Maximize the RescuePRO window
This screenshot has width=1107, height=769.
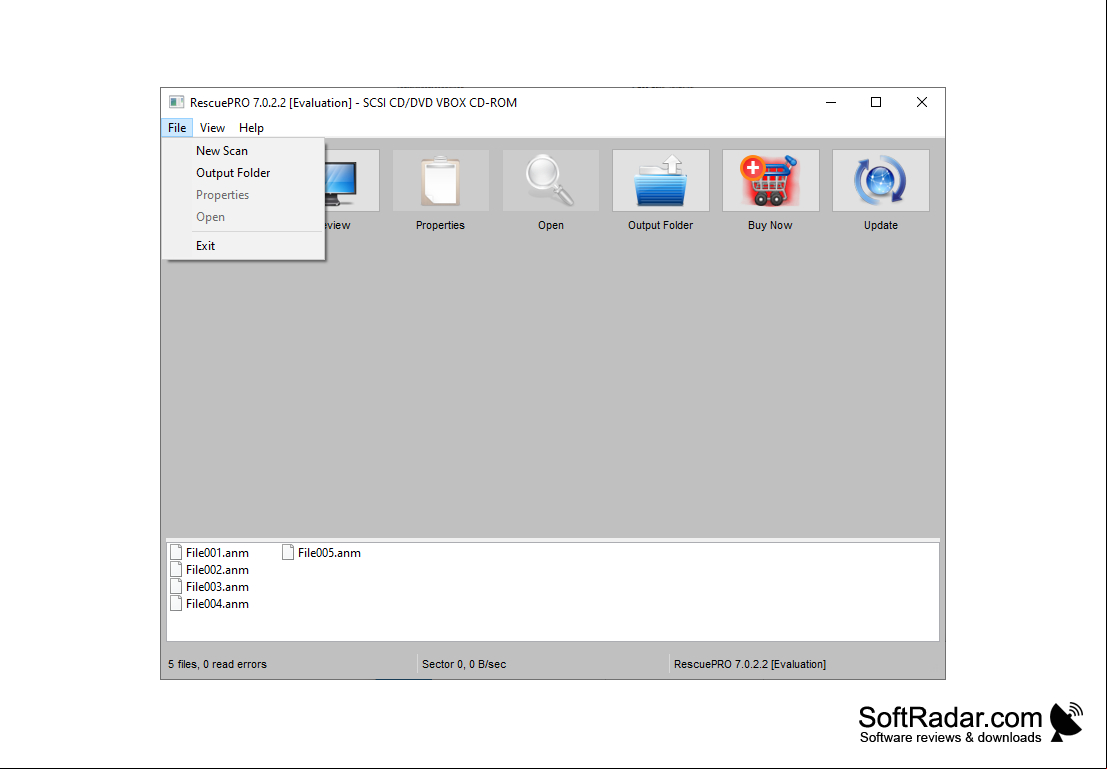pyautogui.click(x=876, y=102)
